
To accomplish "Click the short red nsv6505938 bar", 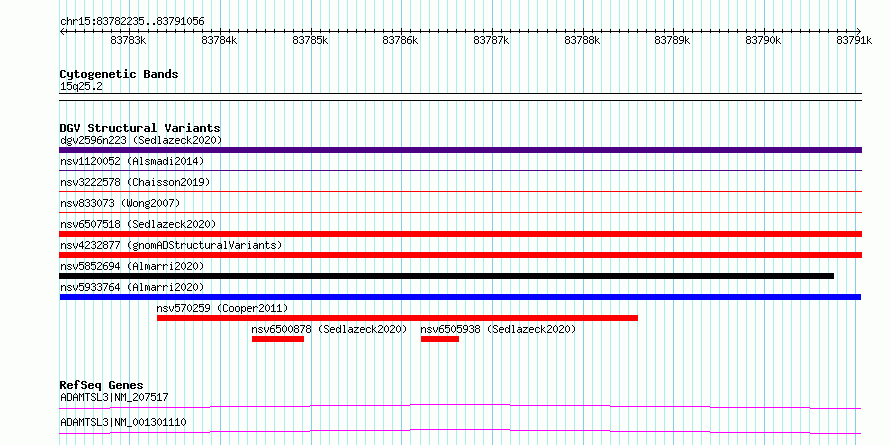I will [x=440, y=339].
